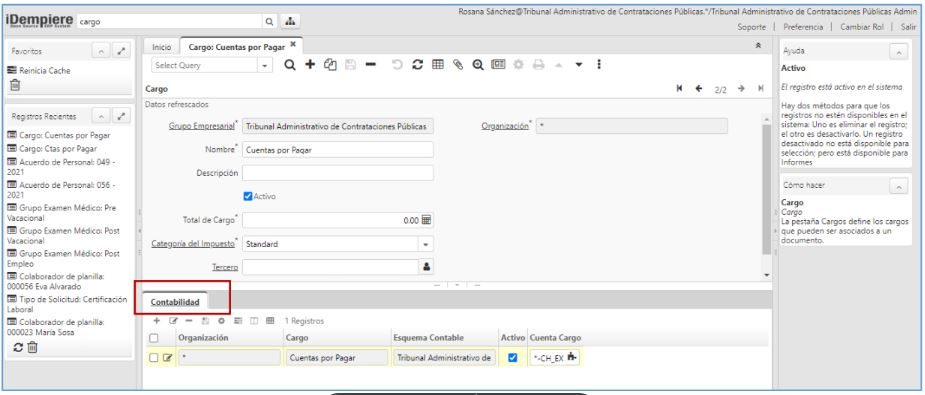Click Salir to log out

tap(908, 27)
